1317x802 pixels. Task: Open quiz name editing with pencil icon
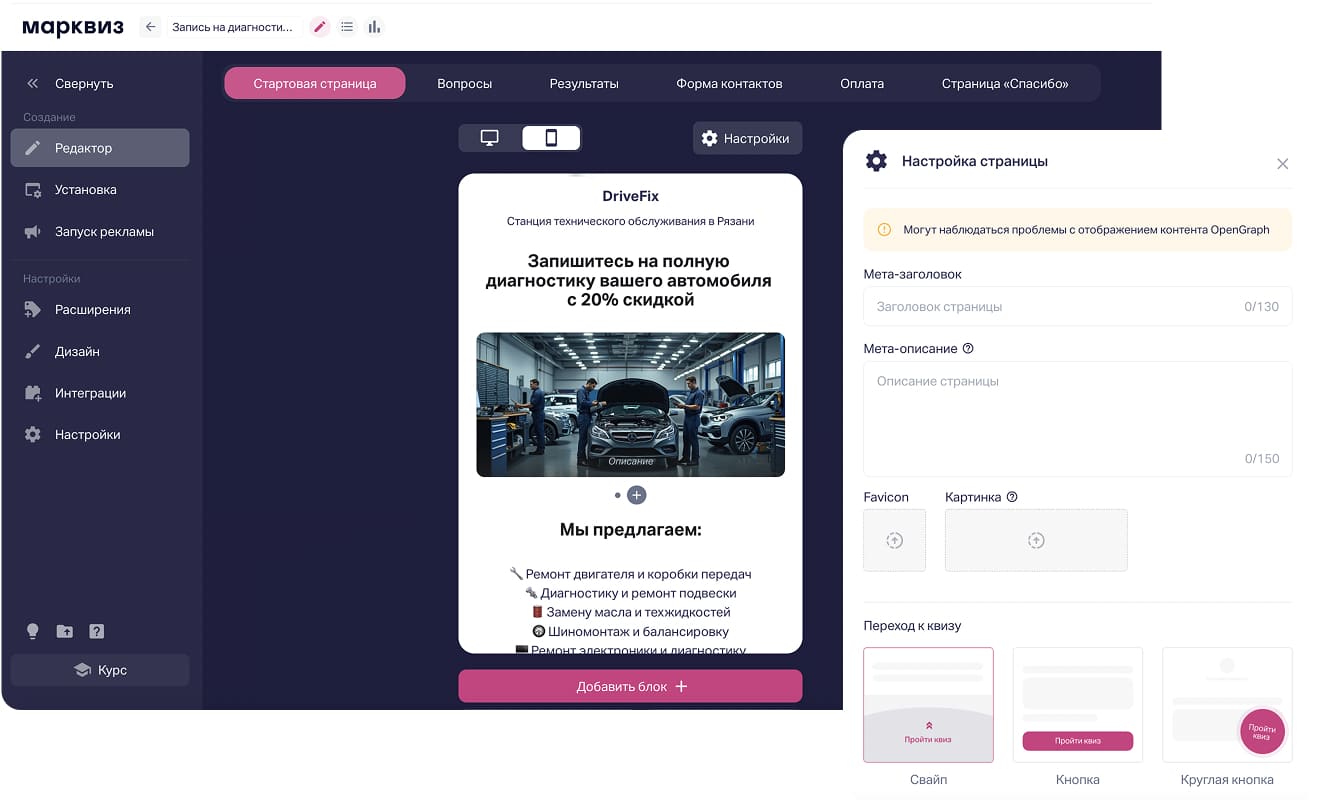tap(318, 26)
